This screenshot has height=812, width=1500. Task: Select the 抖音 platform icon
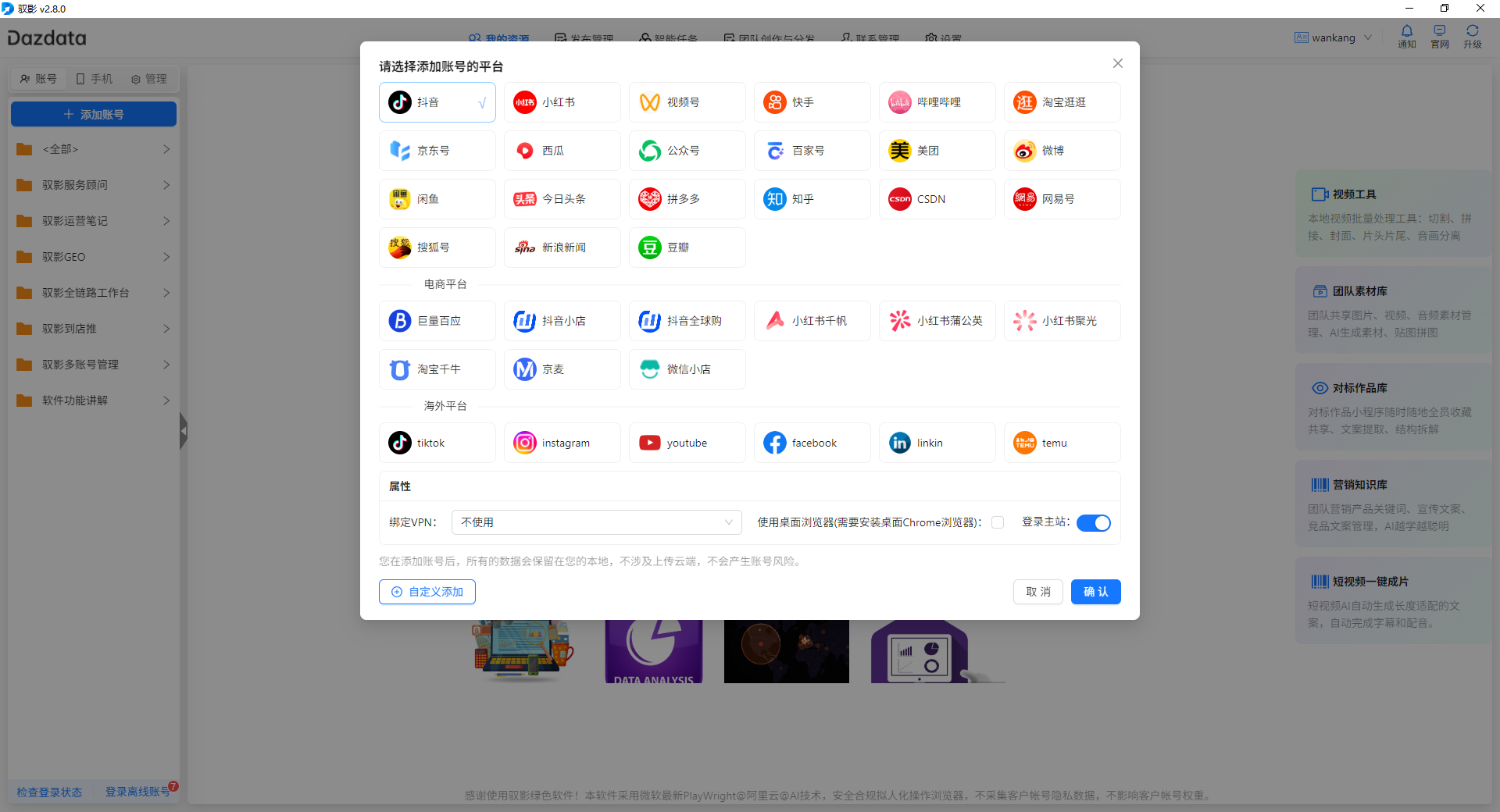pyautogui.click(x=400, y=102)
